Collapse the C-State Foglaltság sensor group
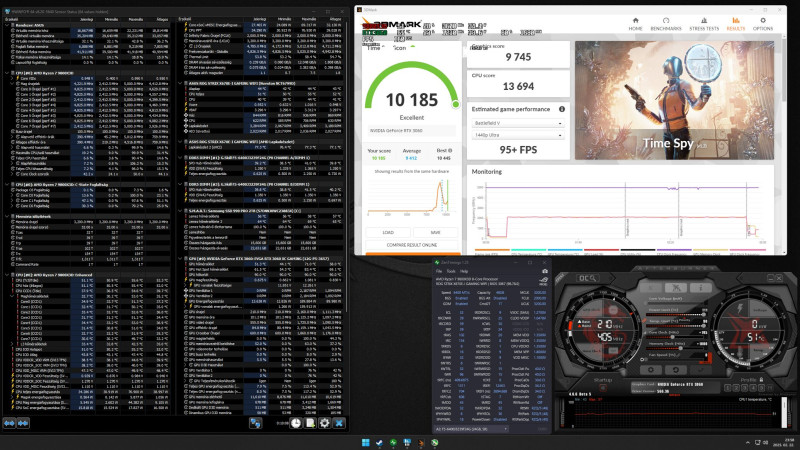The width and height of the screenshot is (800, 450). [x=7, y=185]
